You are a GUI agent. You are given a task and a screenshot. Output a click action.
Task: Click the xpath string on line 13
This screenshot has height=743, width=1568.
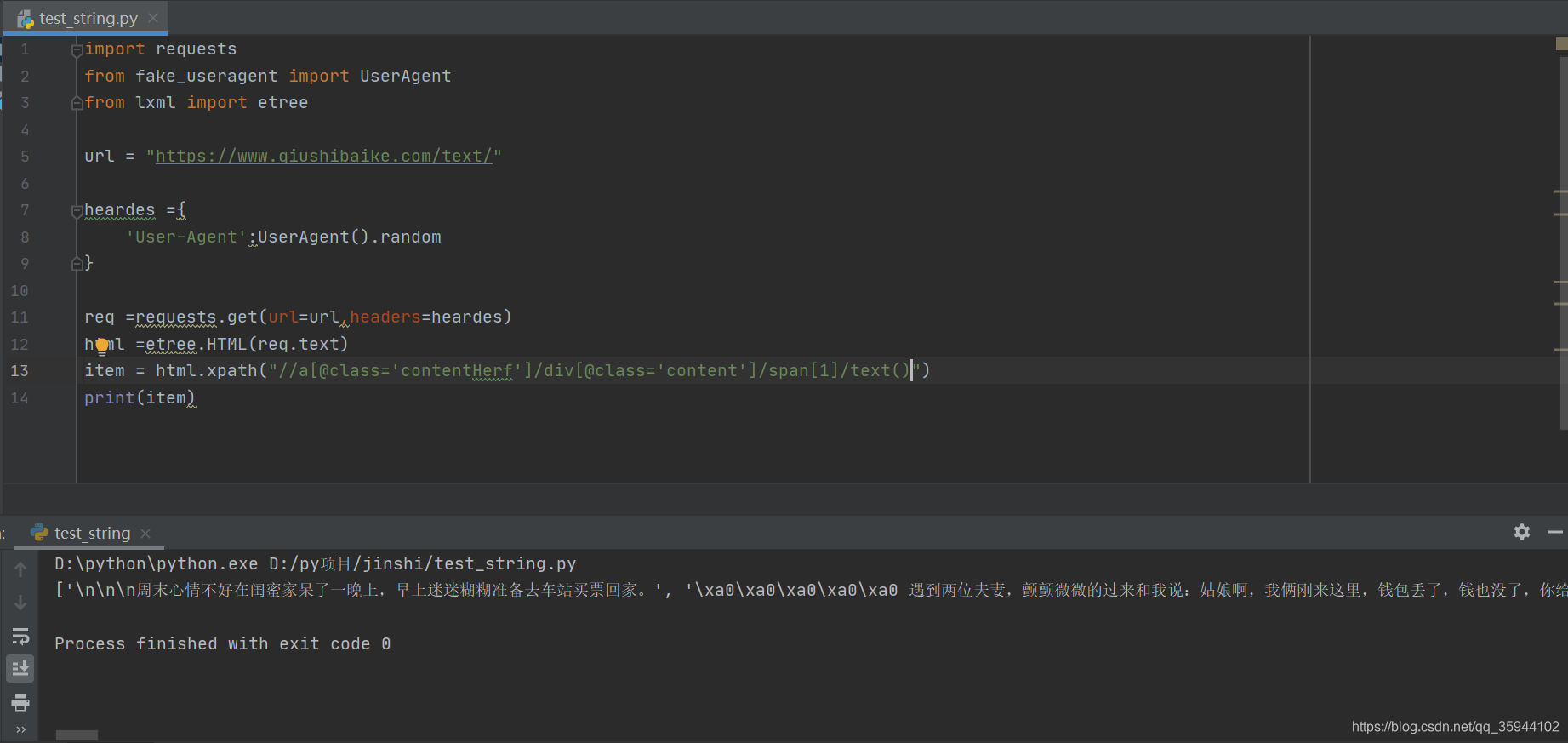coord(595,371)
